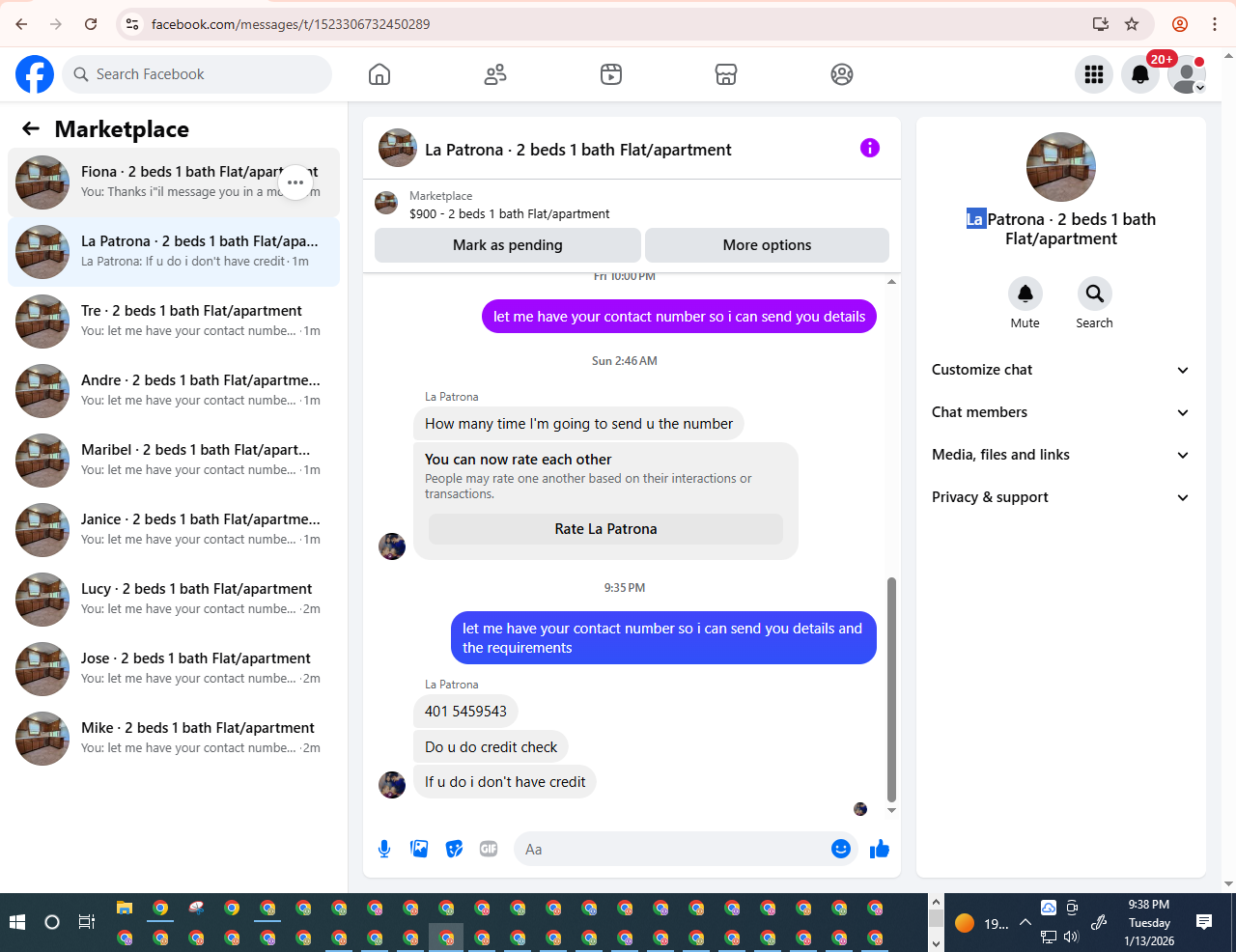1236x952 pixels.
Task: View site information icon in address bar
Action: pos(133,24)
